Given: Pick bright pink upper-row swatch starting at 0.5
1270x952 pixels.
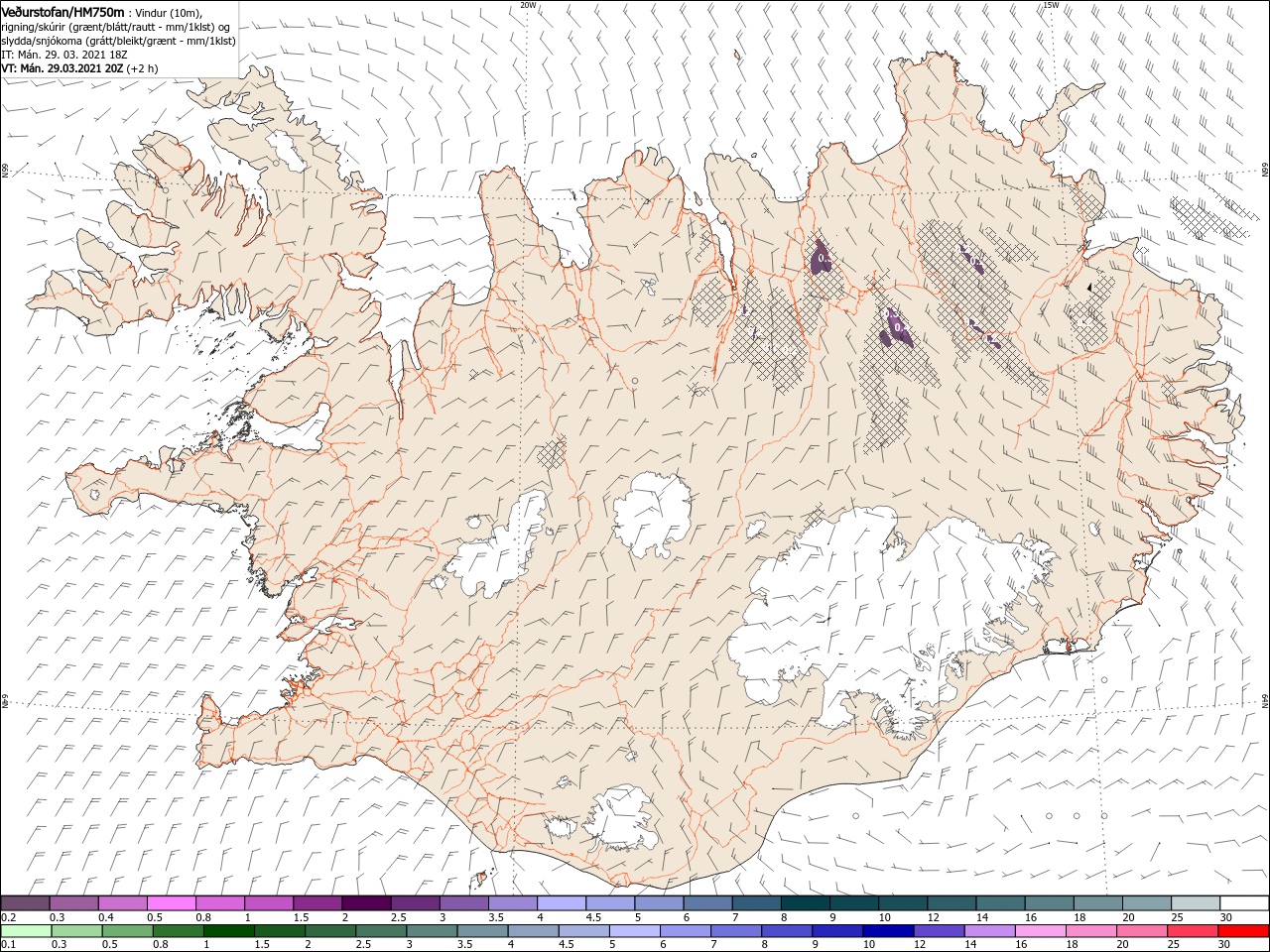Looking at the screenshot, I should (x=171, y=903).
